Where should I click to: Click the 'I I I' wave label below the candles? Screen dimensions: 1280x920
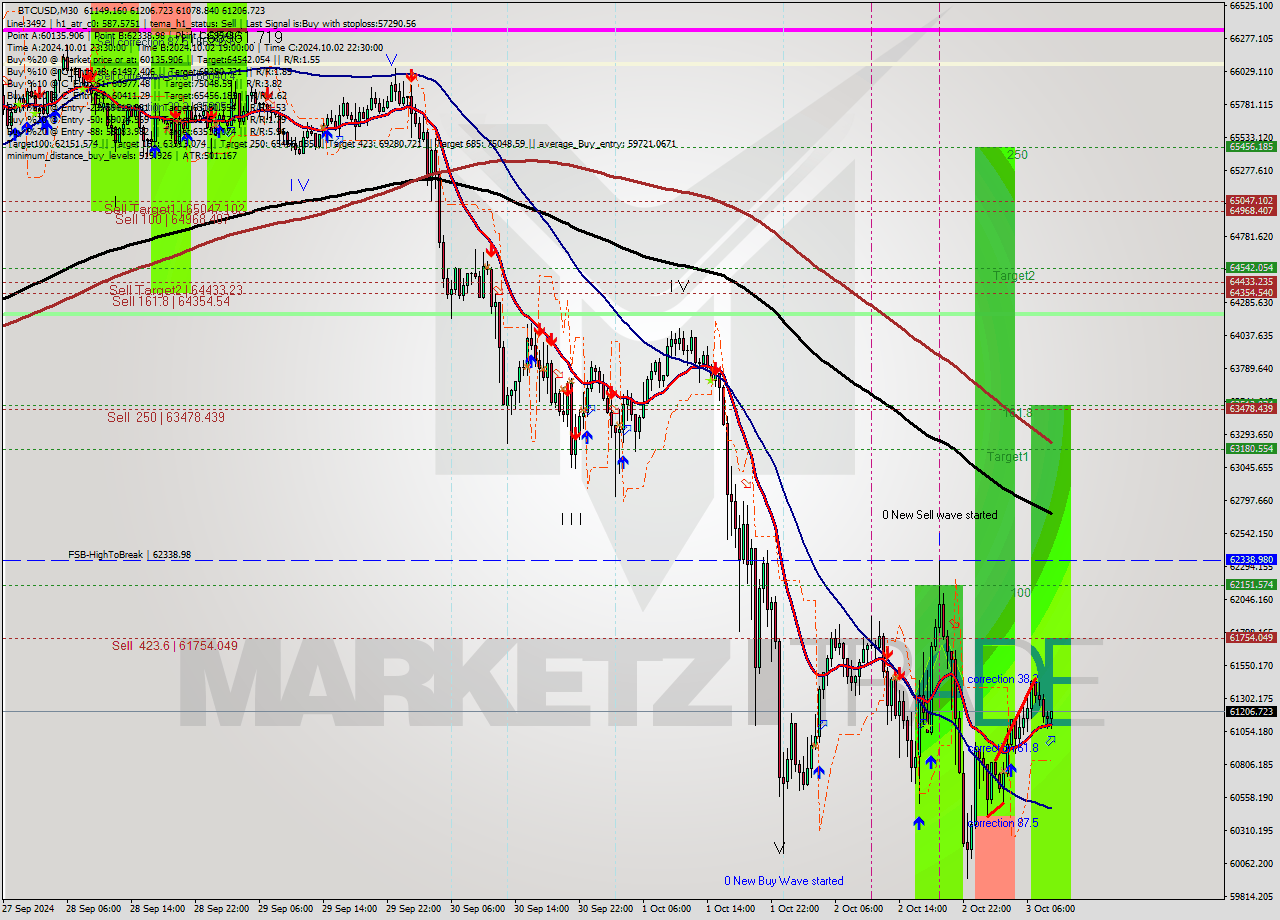tap(571, 519)
